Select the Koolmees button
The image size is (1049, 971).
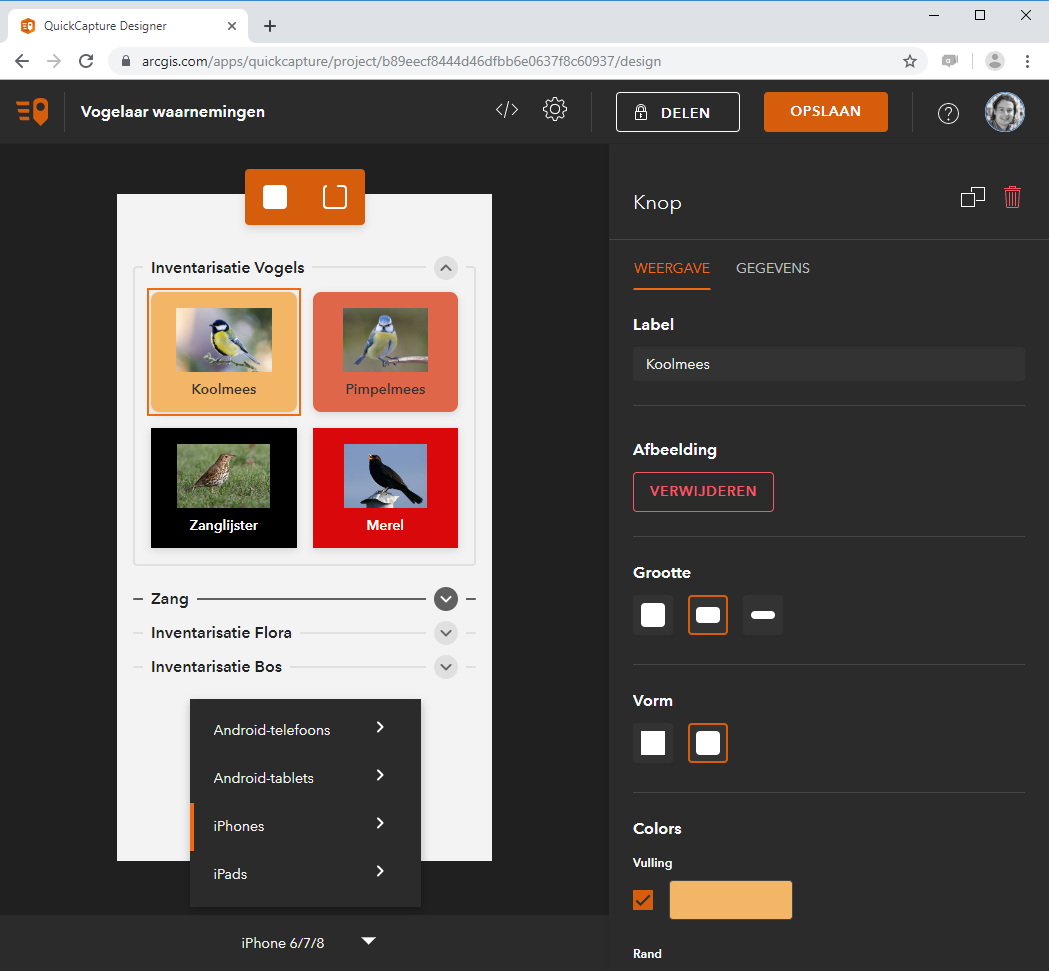point(224,352)
